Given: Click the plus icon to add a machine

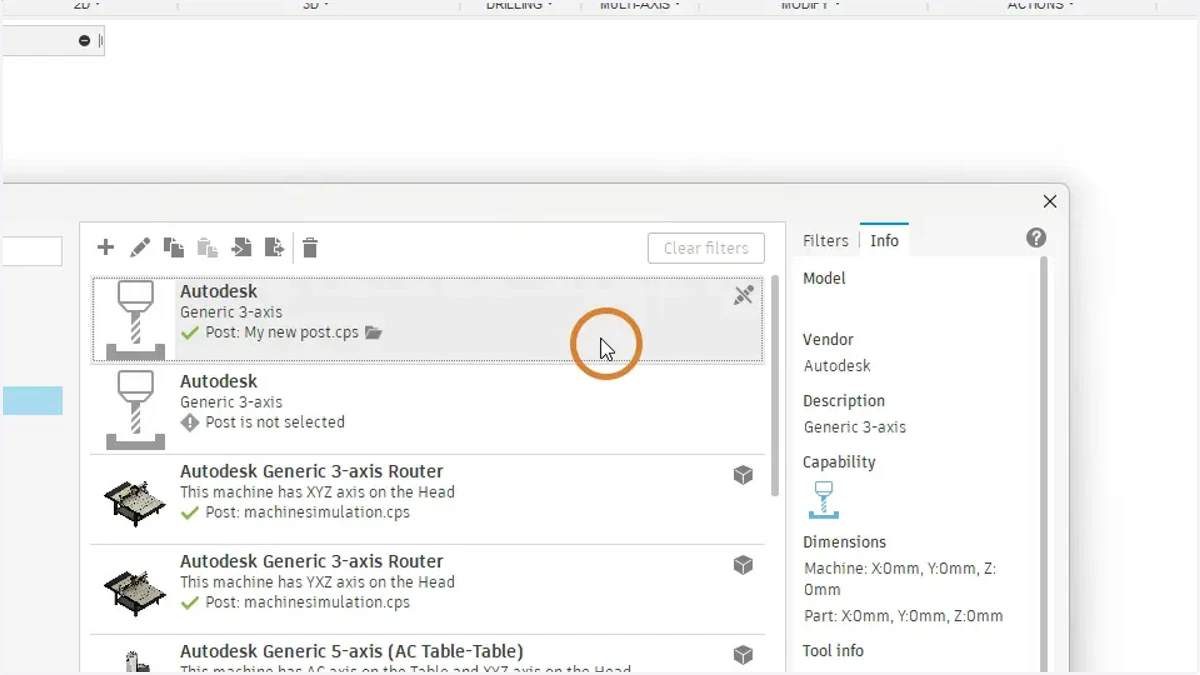Looking at the screenshot, I should click(x=106, y=247).
